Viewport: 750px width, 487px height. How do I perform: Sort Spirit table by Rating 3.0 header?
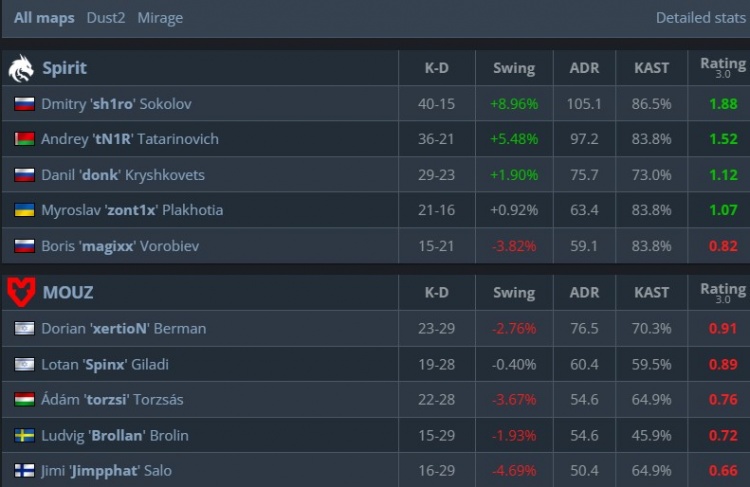pyautogui.click(x=723, y=68)
